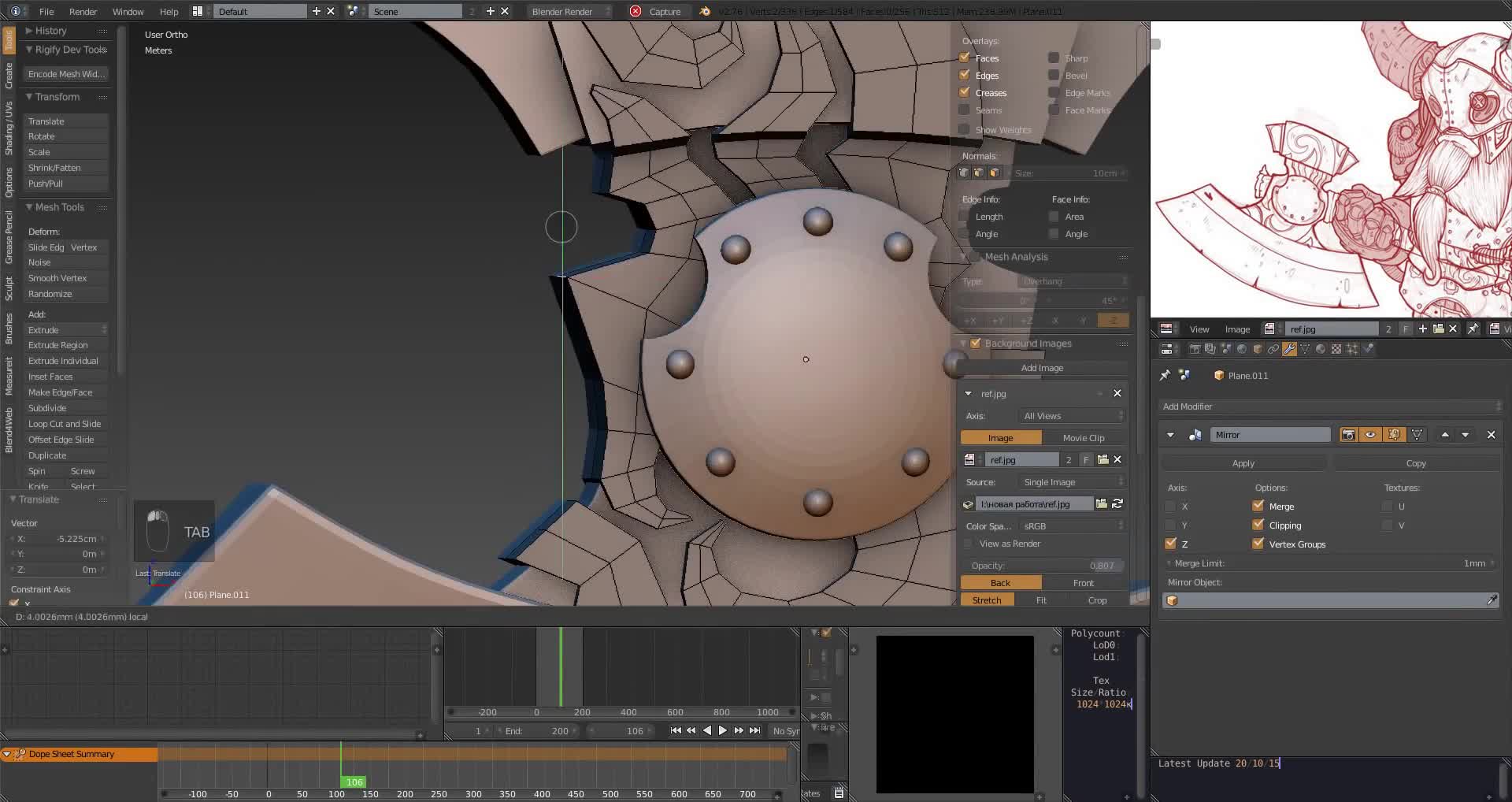Toggle the Mirror modifier viewport eye visibility
Image resolution: width=1512 pixels, height=802 pixels.
coord(1370,435)
